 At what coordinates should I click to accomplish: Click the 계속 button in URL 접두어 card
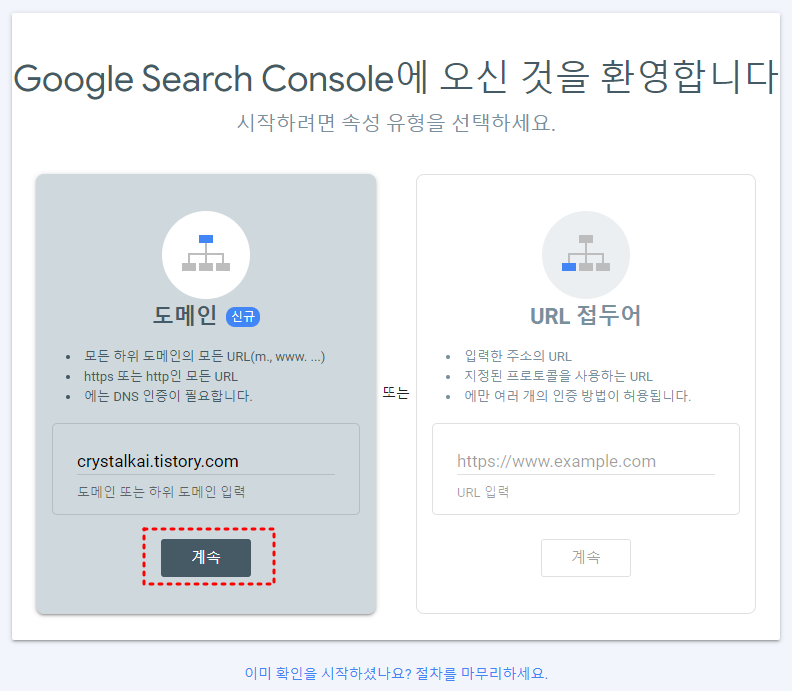coord(585,558)
